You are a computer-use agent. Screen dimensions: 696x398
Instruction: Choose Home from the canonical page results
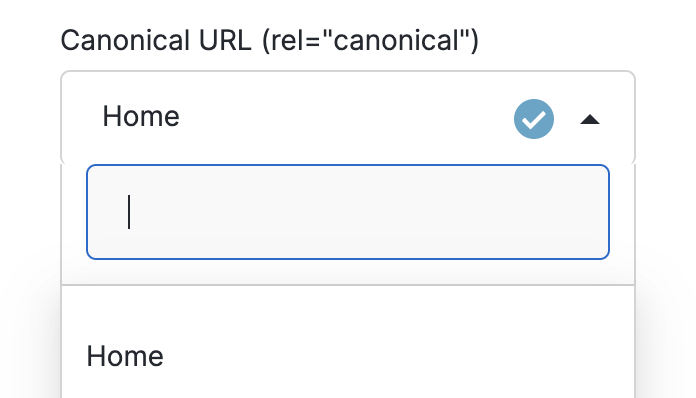tap(348, 356)
